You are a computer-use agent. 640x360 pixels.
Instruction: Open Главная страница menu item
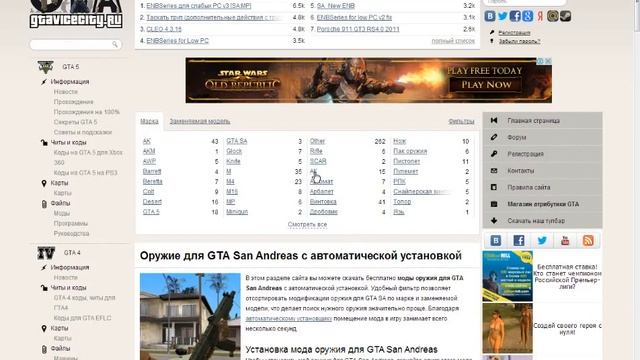[542, 120]
